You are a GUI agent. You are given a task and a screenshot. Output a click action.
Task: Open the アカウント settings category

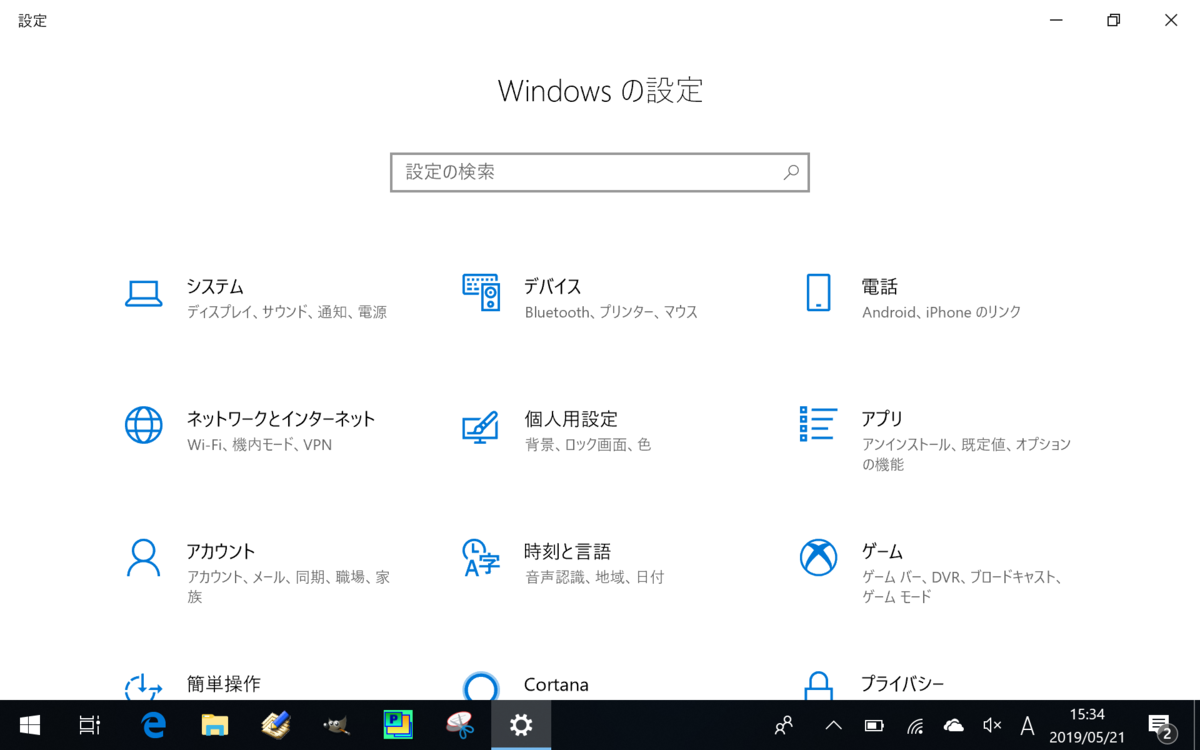coord(257,572)
